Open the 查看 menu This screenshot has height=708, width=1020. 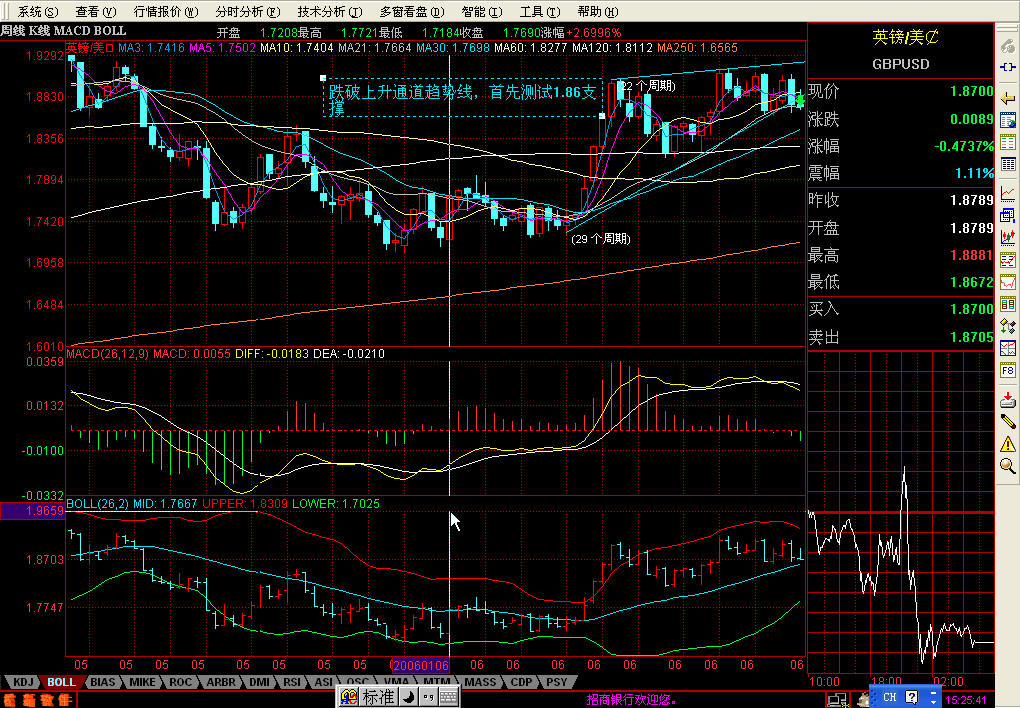pyautogui.click(x=95, y=12)
